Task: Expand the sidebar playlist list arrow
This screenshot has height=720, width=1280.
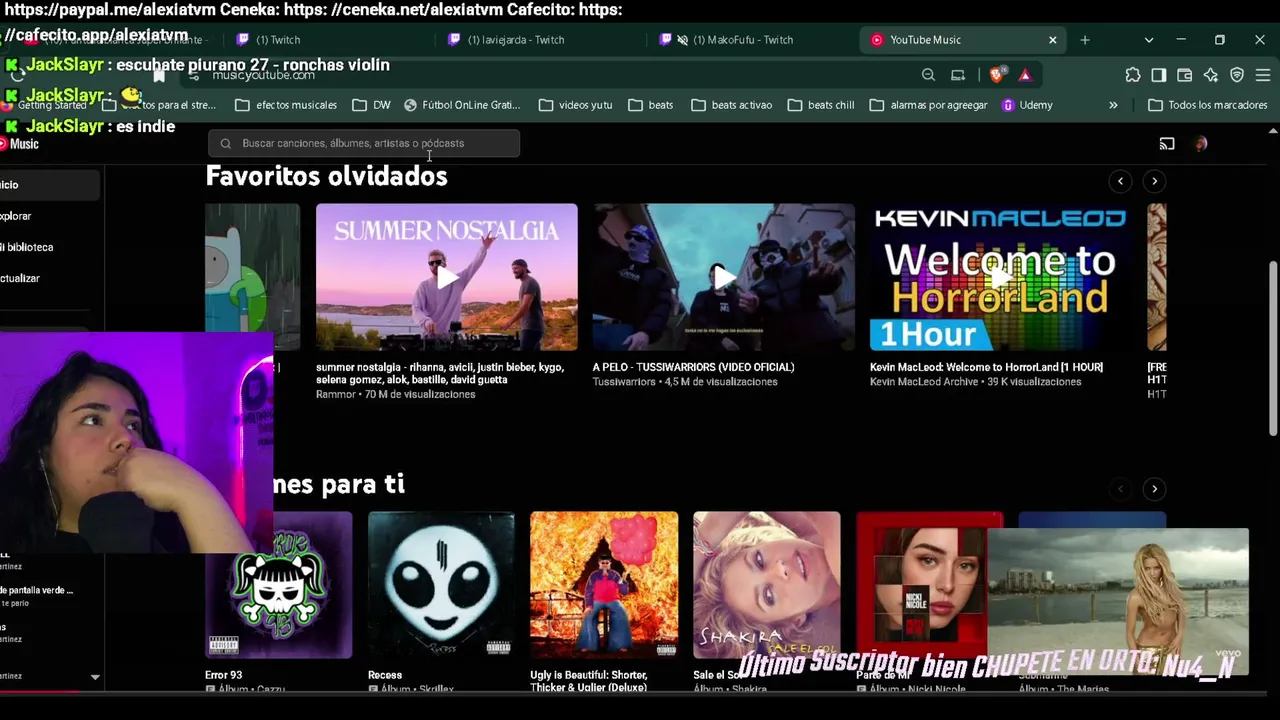Action: point(95,677)
